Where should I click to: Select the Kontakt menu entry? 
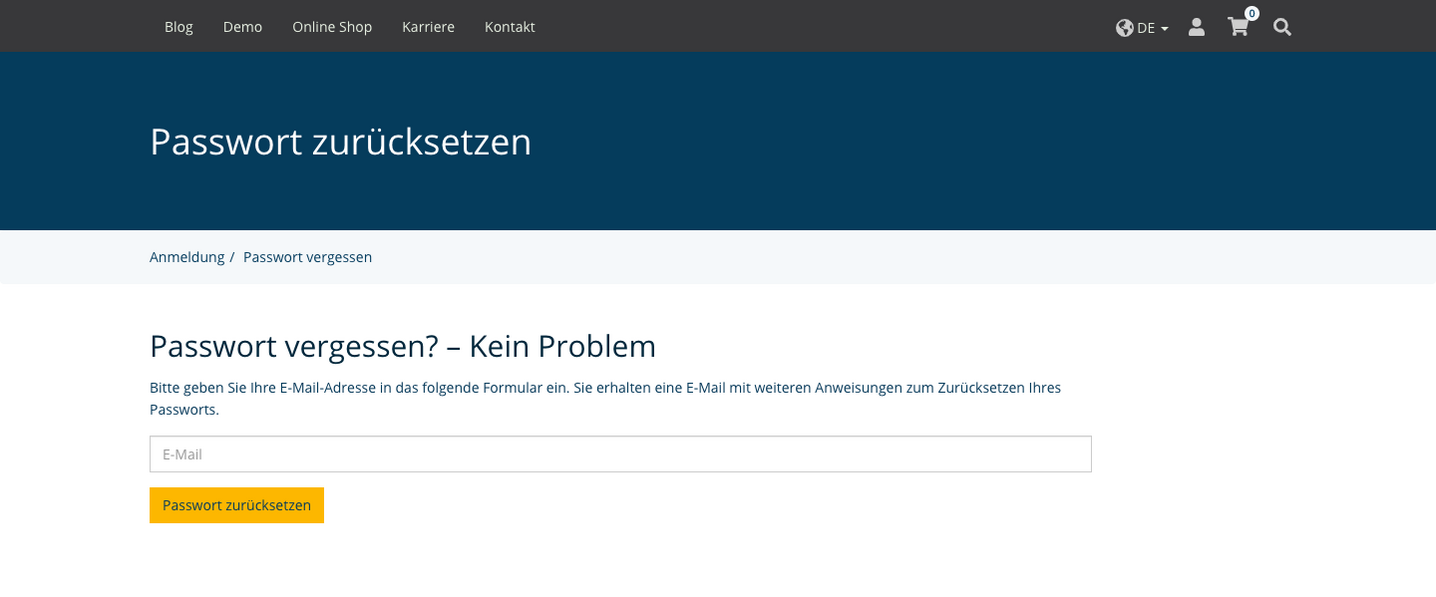click(509, 27)
